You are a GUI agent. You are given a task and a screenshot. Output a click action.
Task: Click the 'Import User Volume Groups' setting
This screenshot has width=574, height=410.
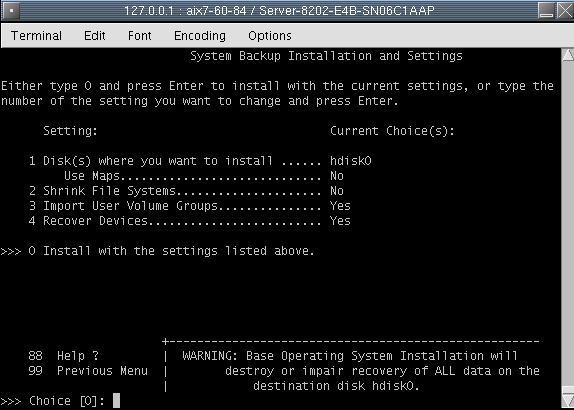190,206
